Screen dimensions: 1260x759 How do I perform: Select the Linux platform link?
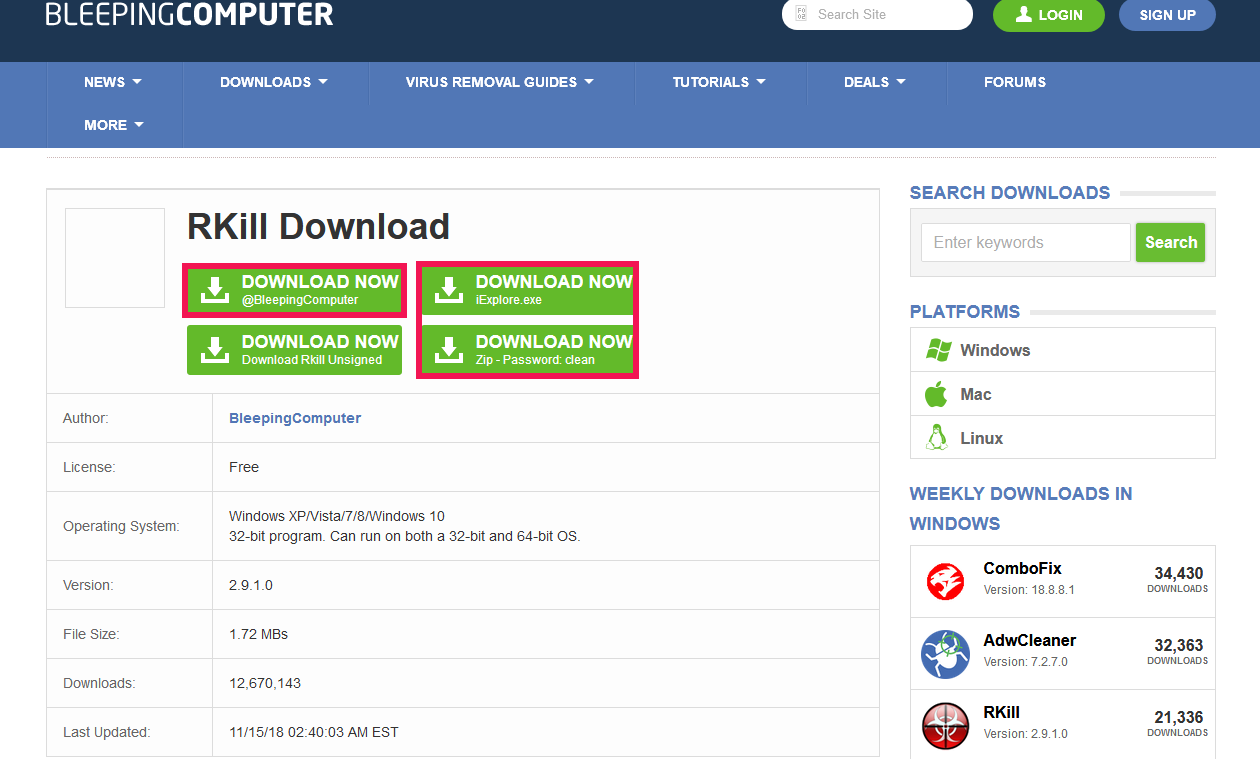pos(982,438)
